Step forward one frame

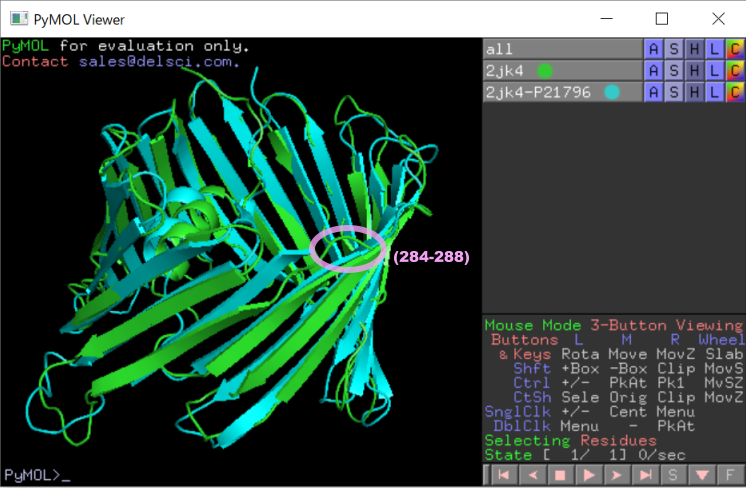[x=618, y=475]
